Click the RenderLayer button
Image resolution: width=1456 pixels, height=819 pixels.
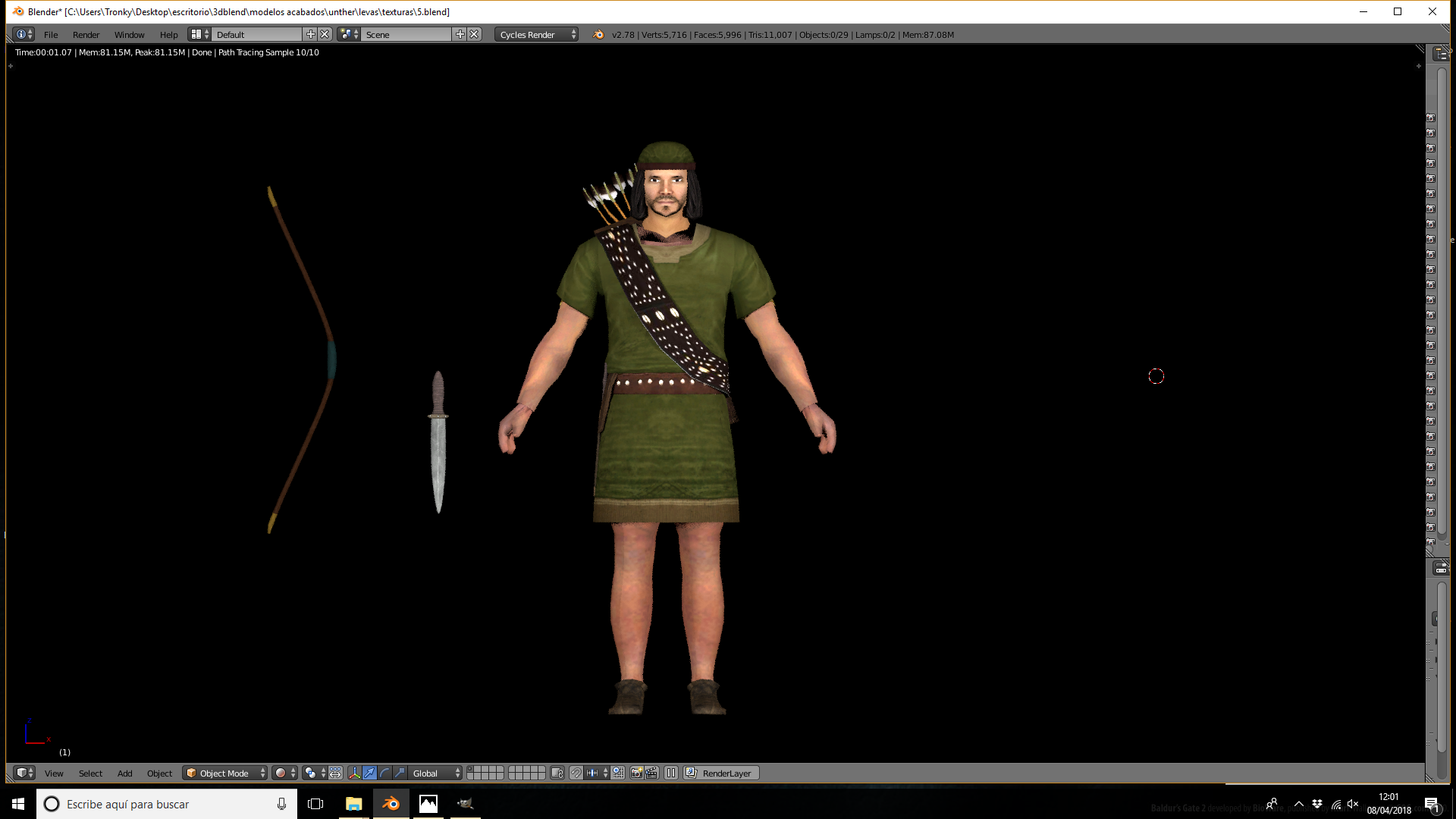721,773
